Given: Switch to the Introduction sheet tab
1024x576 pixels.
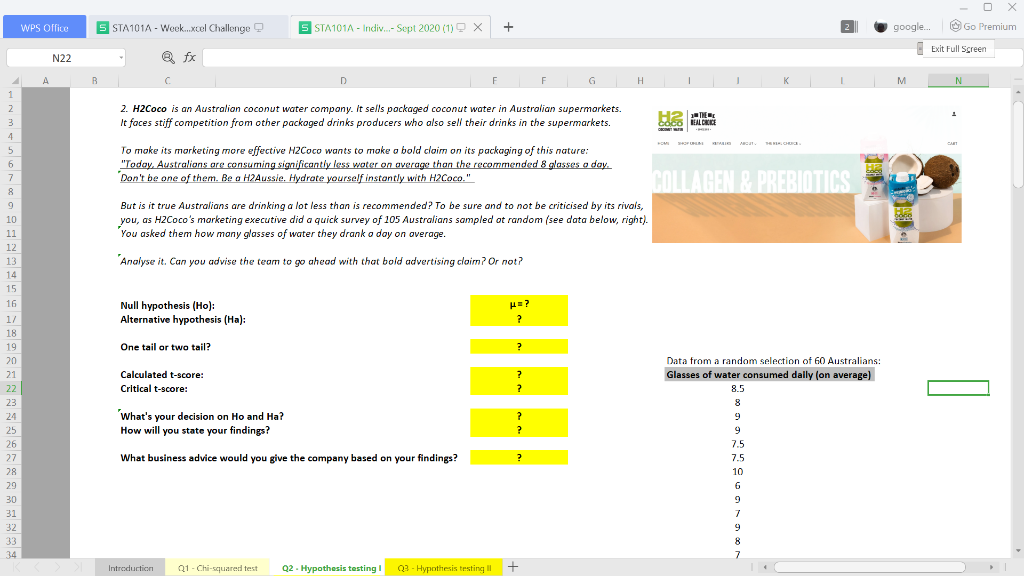Looking at the screenshot, I should [x=132, y=566].
